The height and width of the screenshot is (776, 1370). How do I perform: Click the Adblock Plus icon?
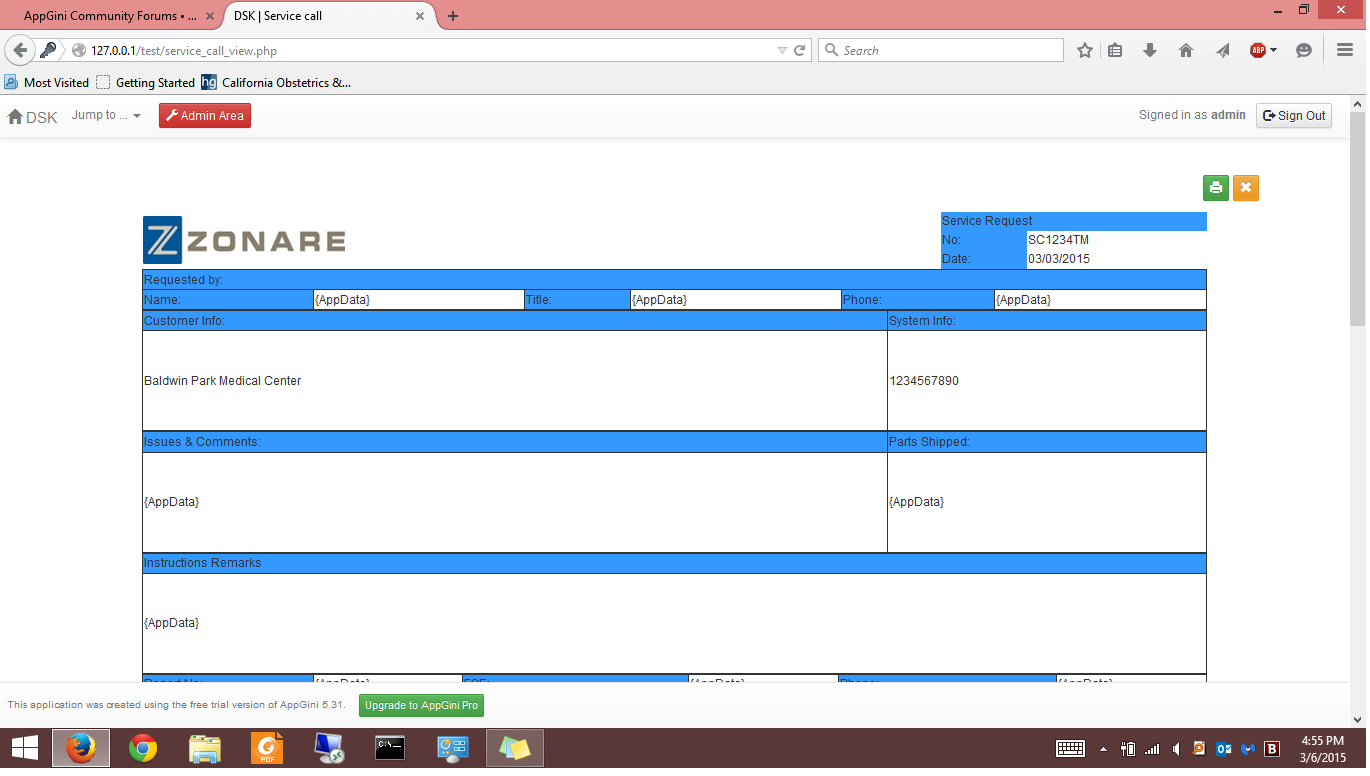coord(1258,50)
